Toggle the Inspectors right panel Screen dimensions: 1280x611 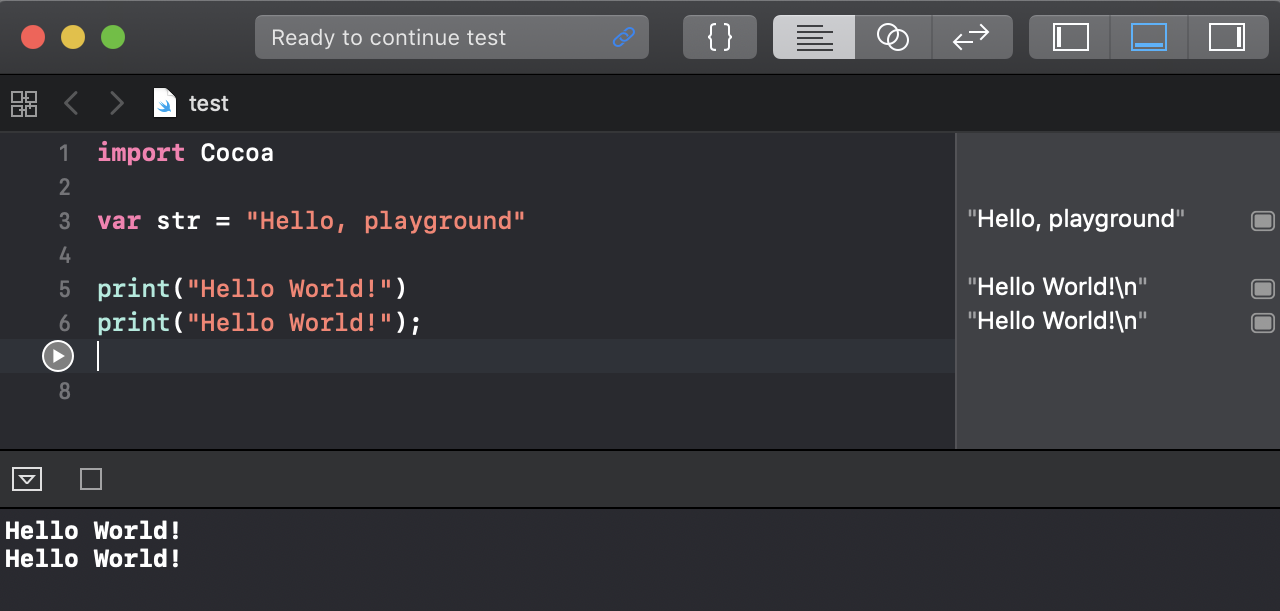(1227, 37)
